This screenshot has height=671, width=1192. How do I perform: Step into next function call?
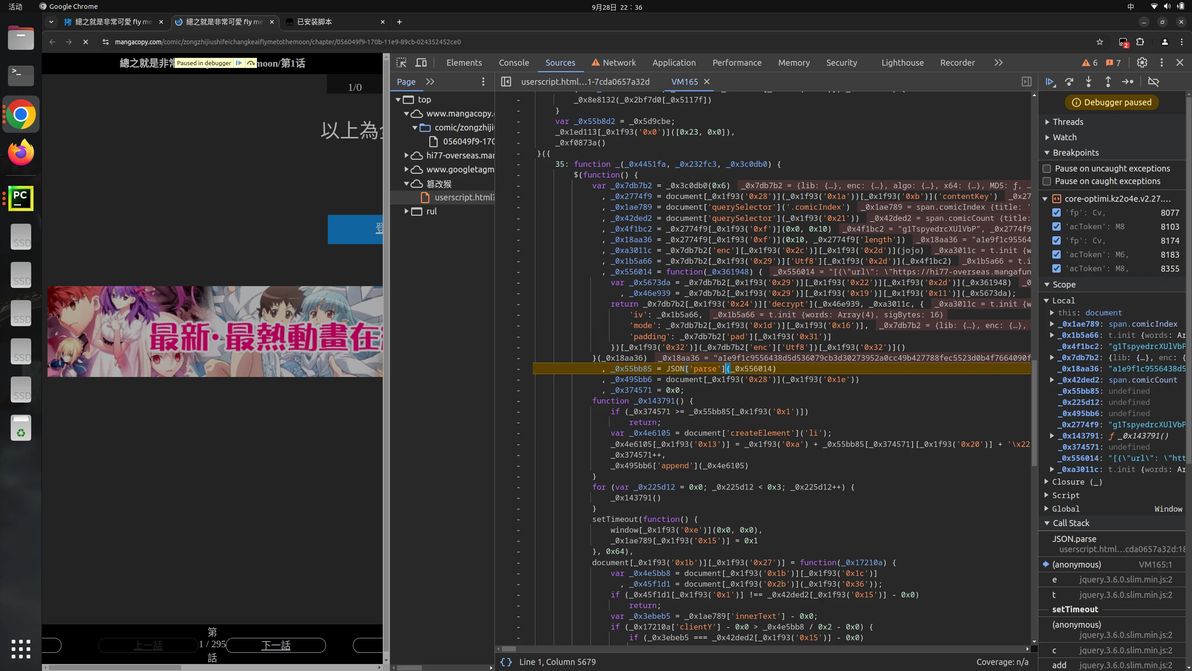tap(1089, 81)
